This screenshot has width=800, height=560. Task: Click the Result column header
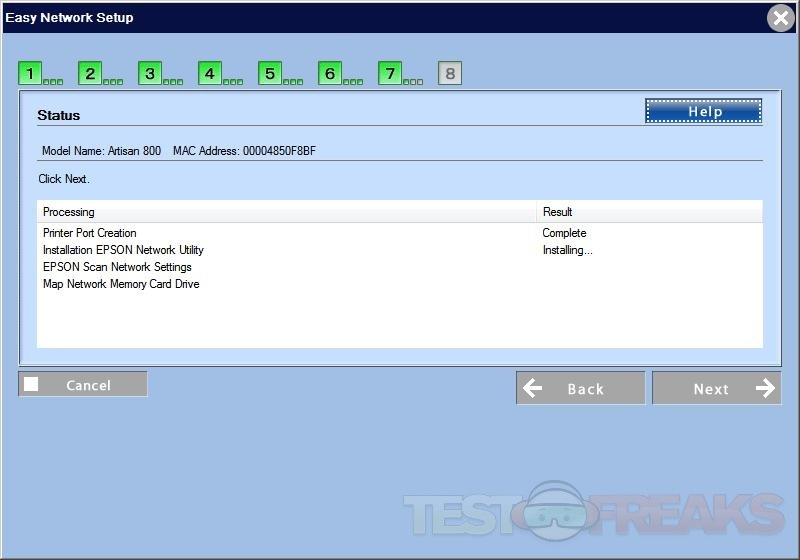pyautogui.click(x=649, y=212)
